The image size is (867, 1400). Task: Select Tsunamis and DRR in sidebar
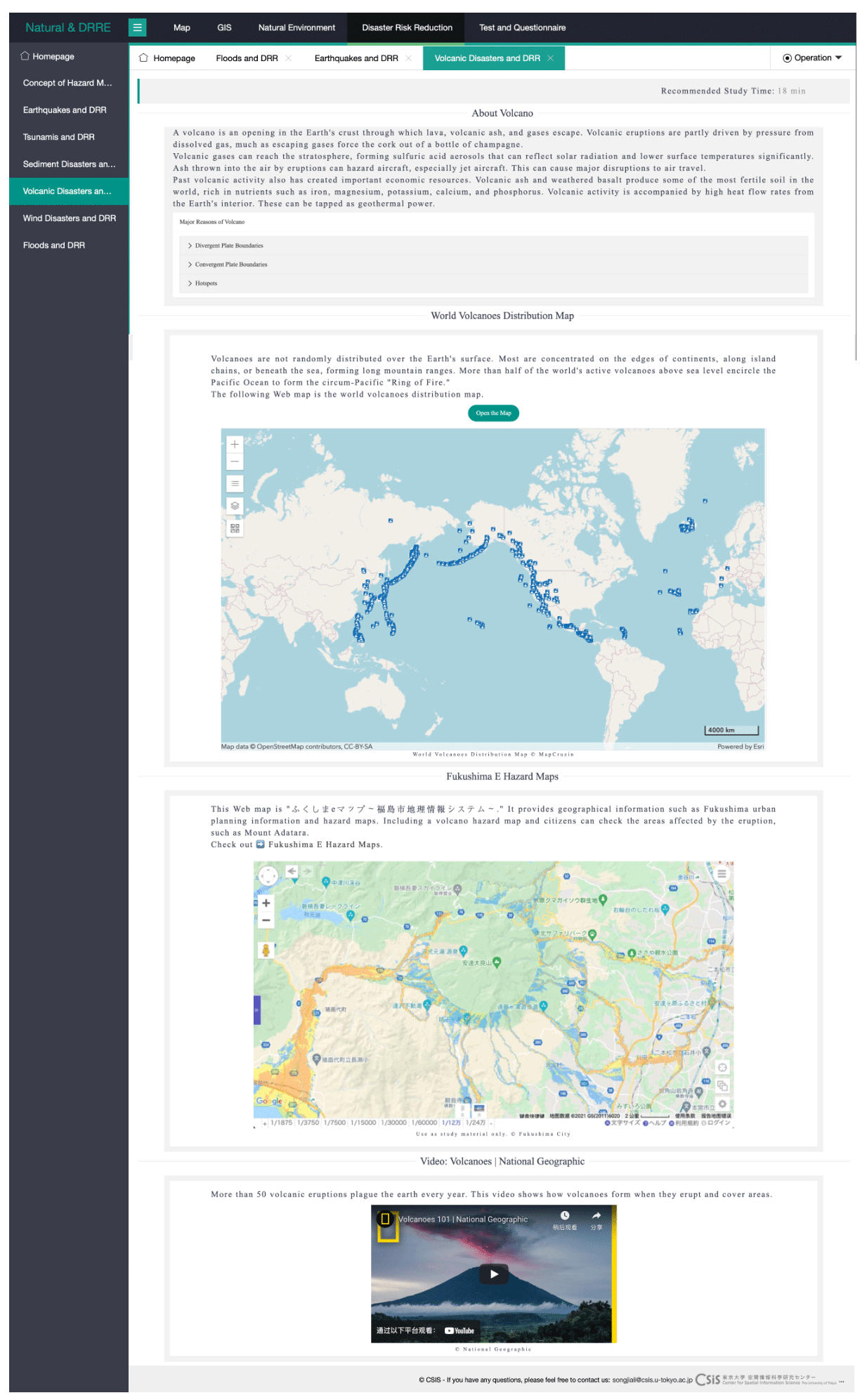(59, 137)
